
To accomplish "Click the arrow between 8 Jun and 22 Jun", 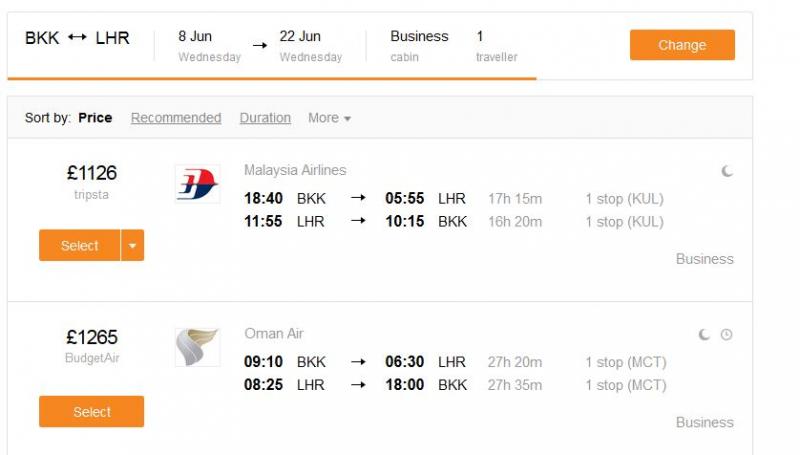I will pos(260,45).
